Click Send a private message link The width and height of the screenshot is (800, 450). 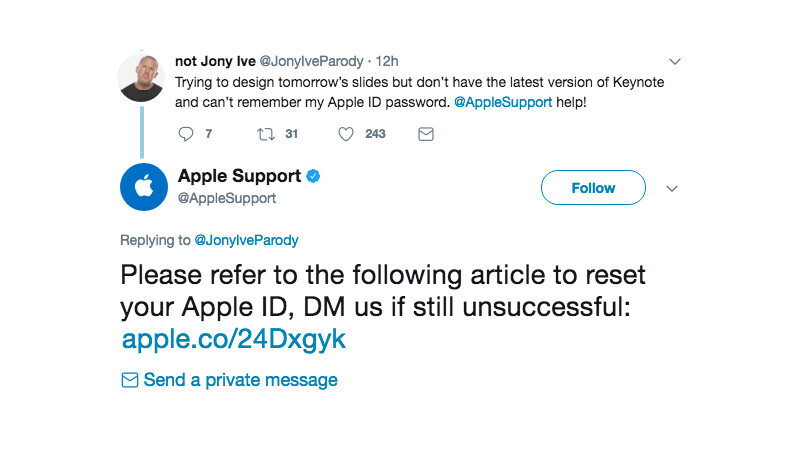click(240, 380)
